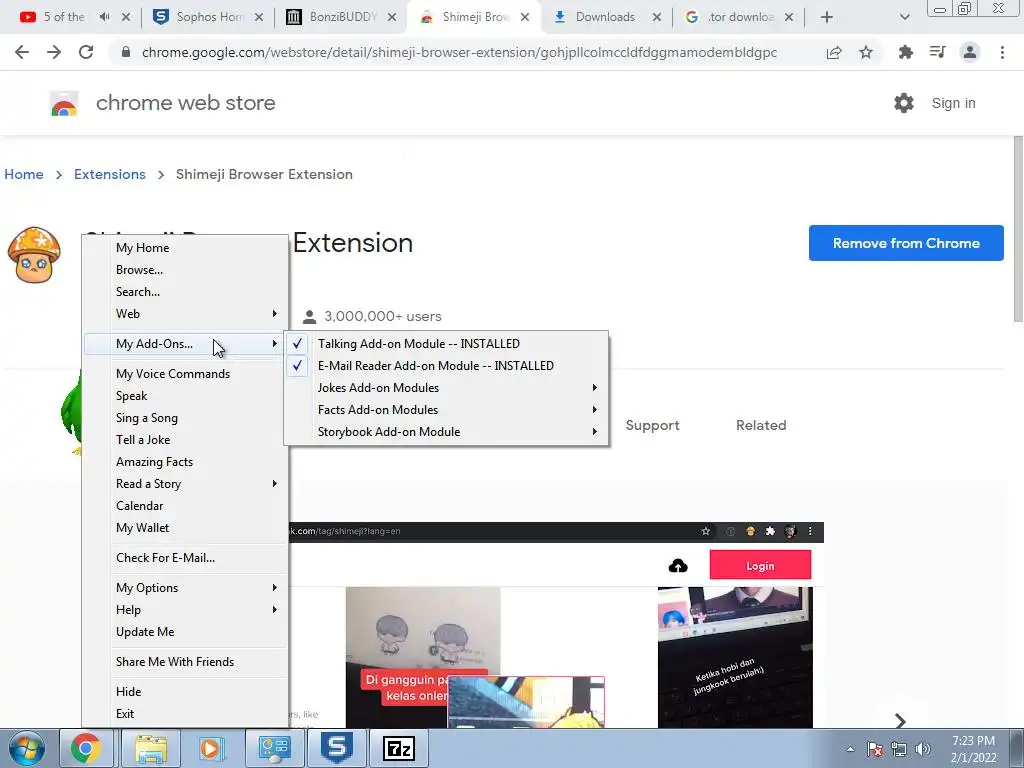Select Check For E-Mail... menu item
This screenshot has height=768, width=1024.
[185, 558]
